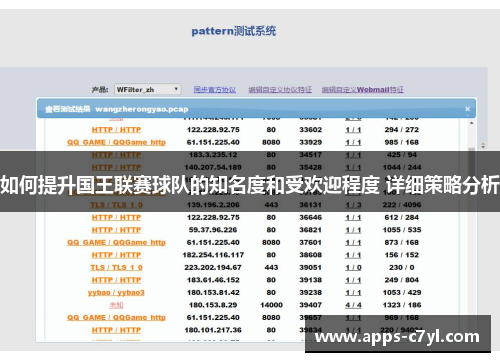This screenshot has width=500, height=362.
Task: Open the 编辑自定义协议特征 link
Action: point(280,90)
